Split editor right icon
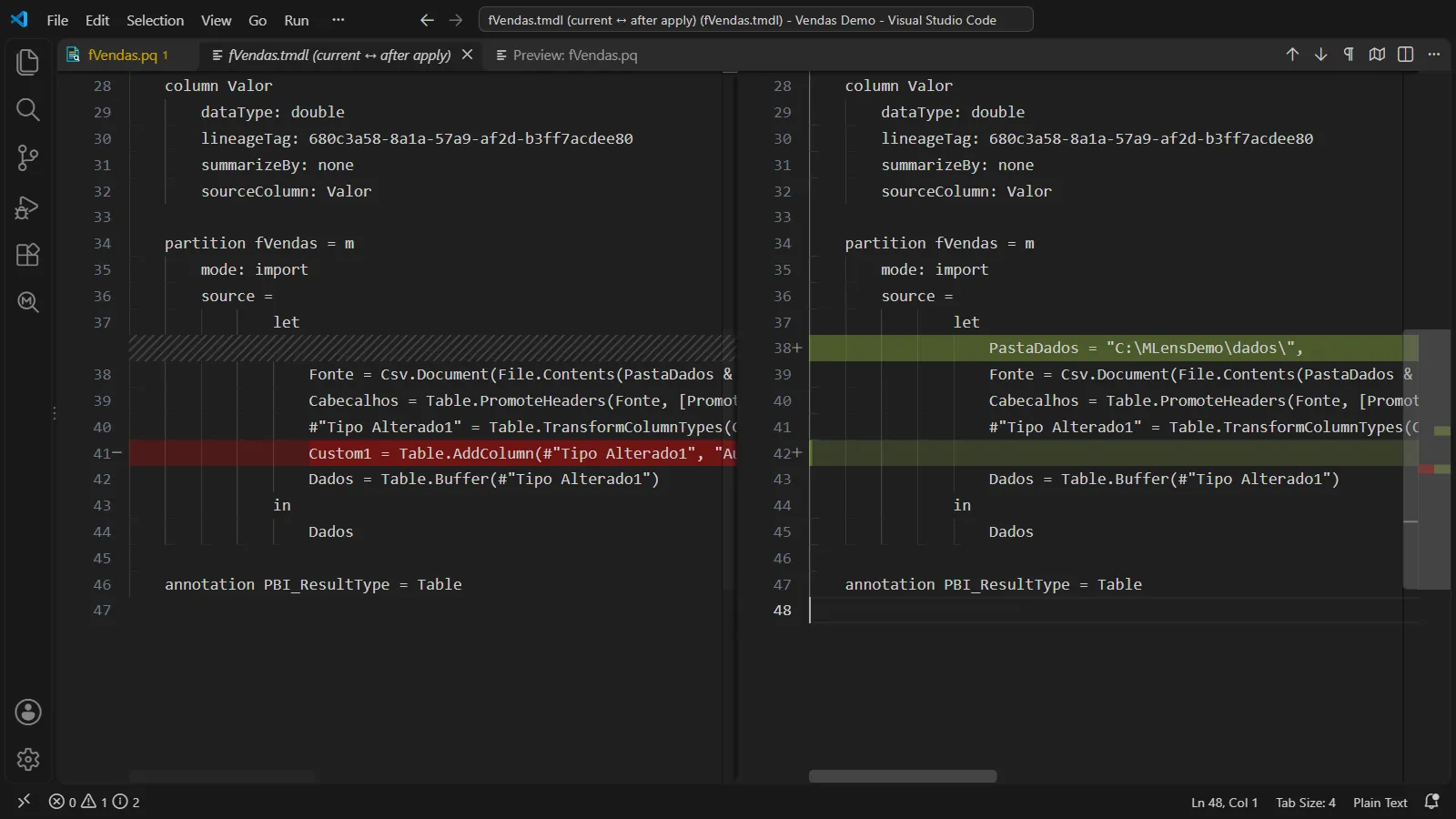1456x819 pixels. click(x=1406, y=55)
